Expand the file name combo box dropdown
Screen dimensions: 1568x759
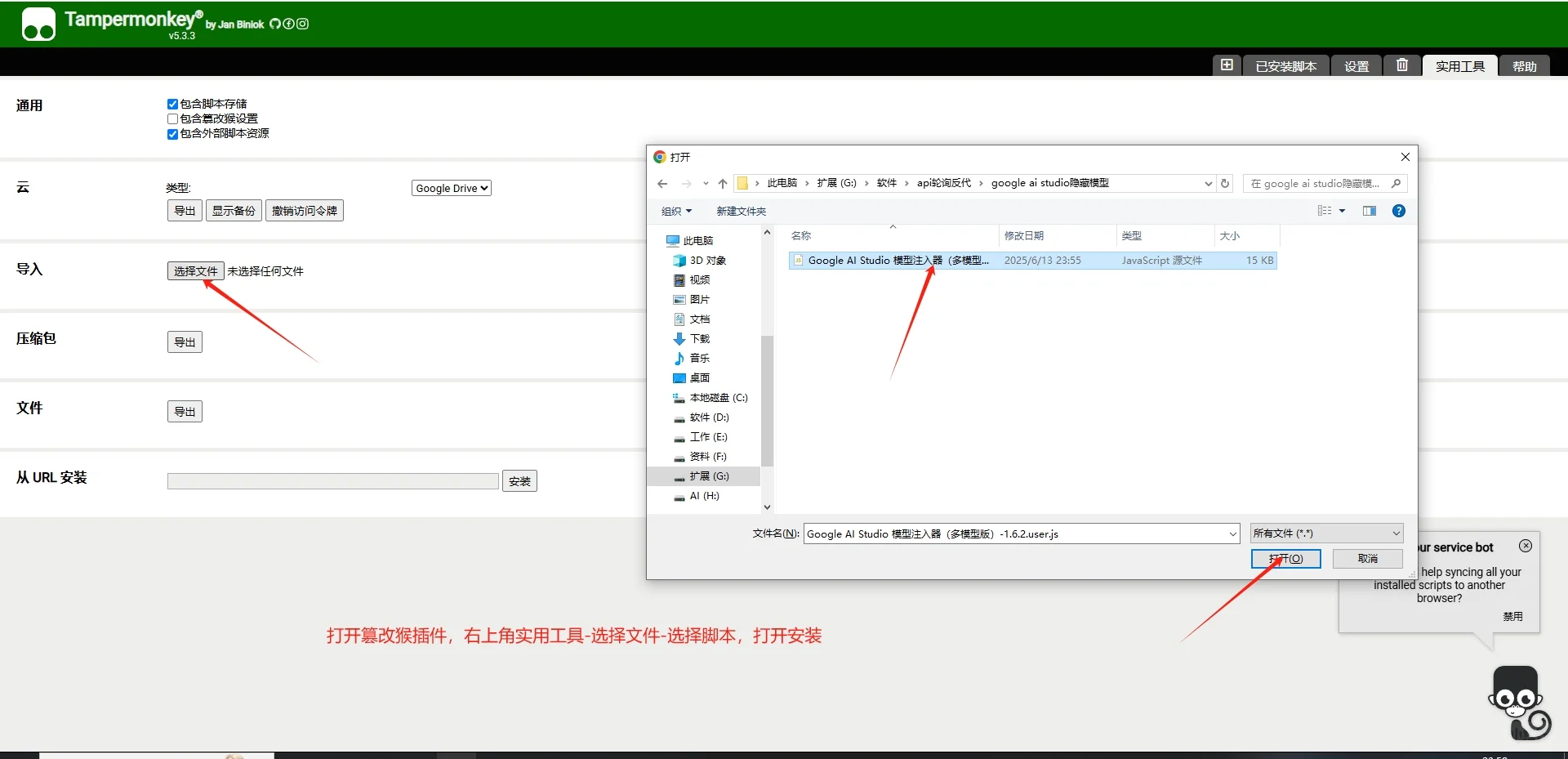click(x=1233, y=534)
